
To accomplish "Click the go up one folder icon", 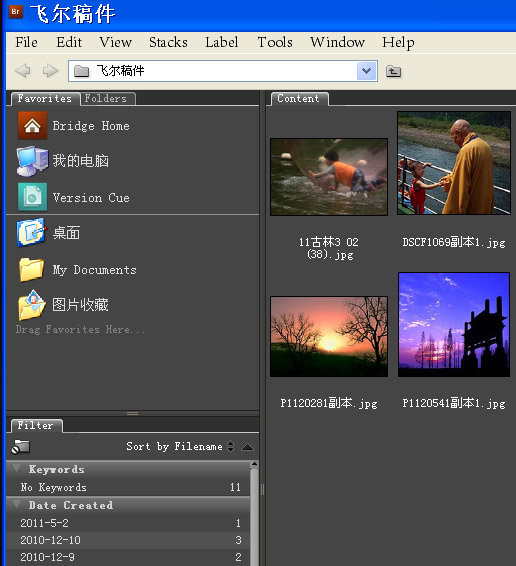I will pyautogui.click(x=393, y=71).
